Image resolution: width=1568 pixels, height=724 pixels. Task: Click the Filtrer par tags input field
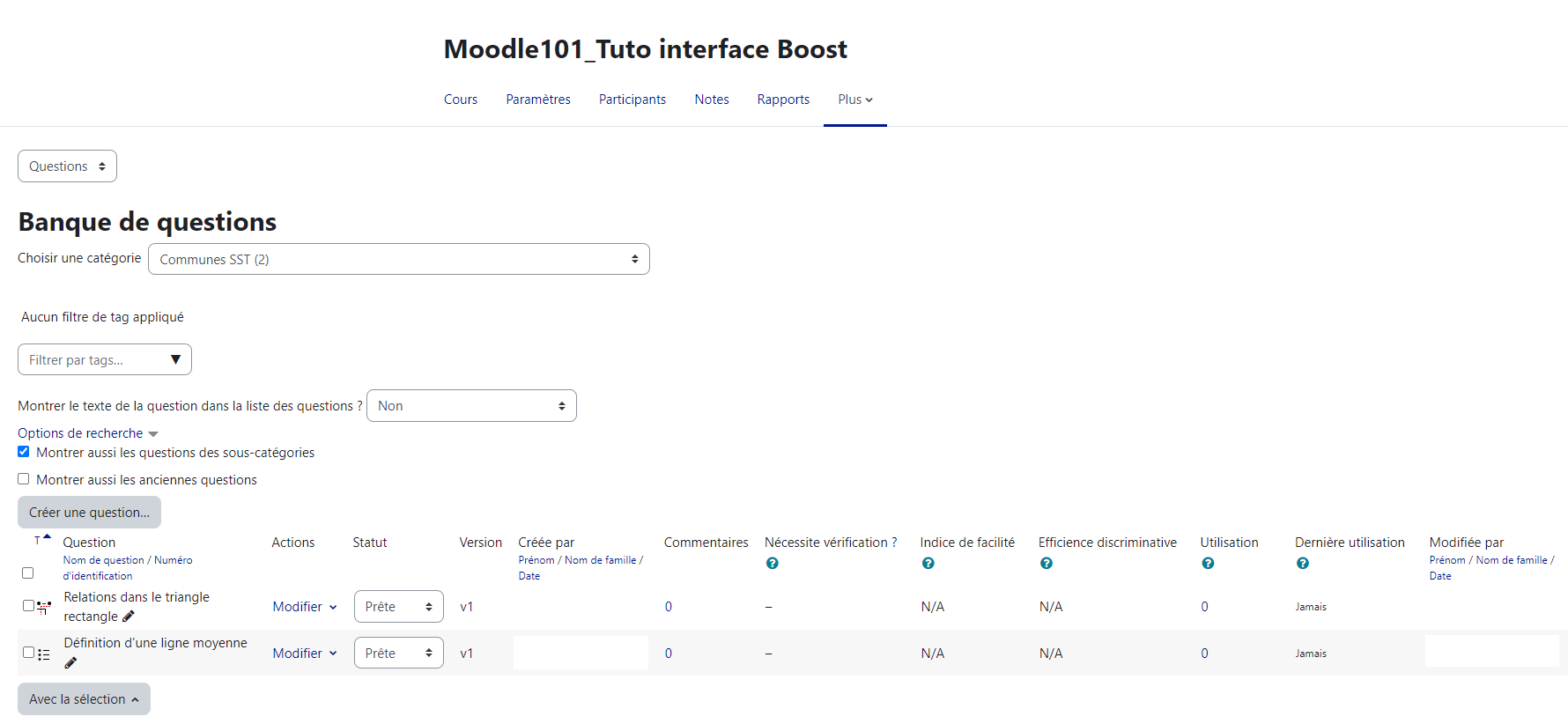coord(92,359)
